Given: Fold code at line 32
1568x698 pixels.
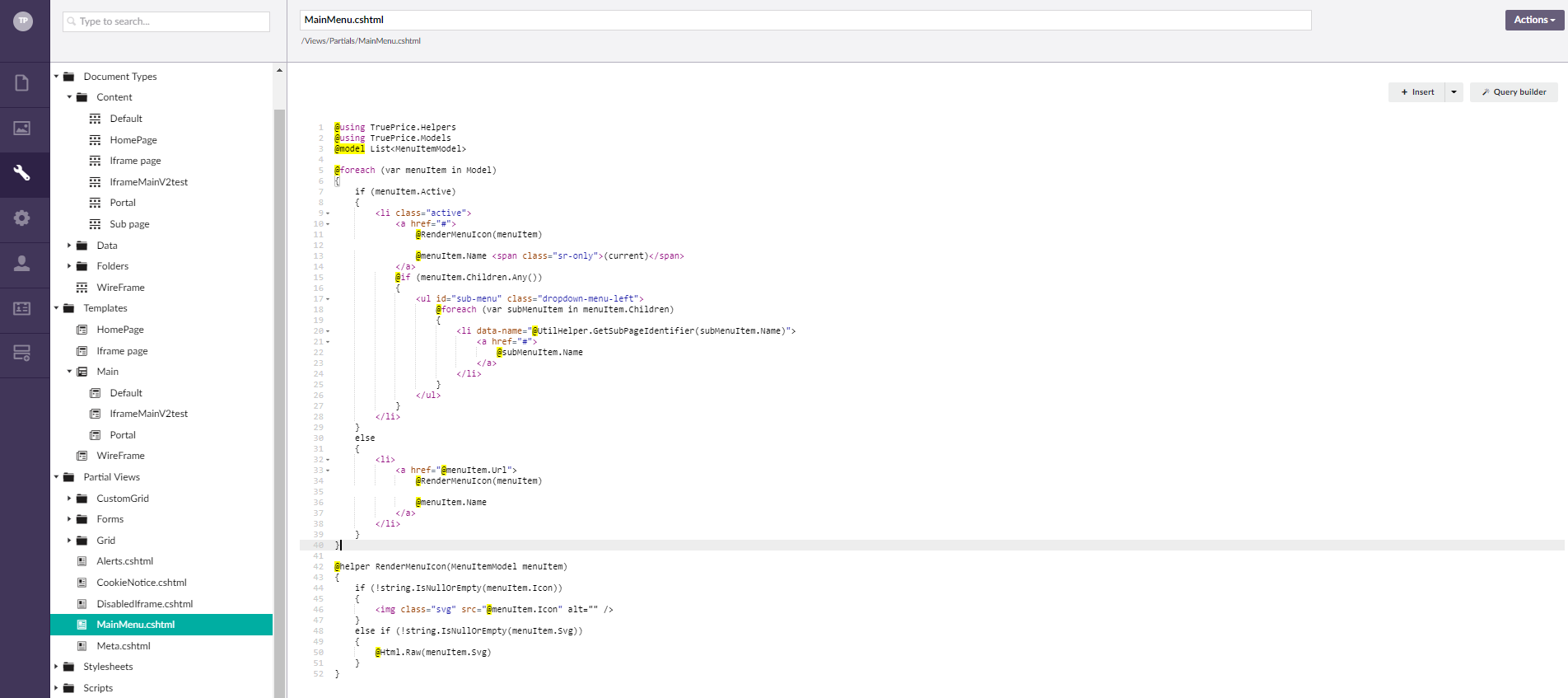Looking at the screenshot, I should (x=328, y=460).
